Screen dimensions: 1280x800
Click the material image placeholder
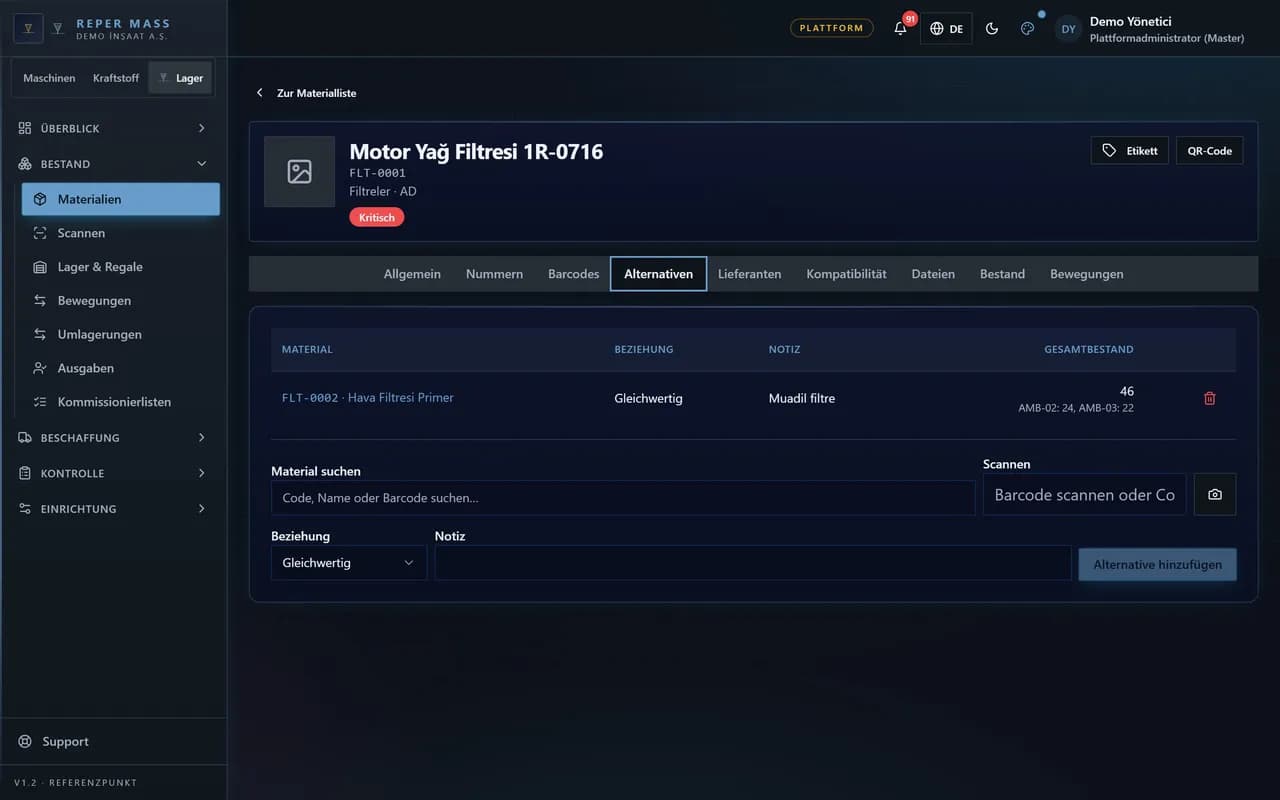pyautogui.click(x=299, y=171)
